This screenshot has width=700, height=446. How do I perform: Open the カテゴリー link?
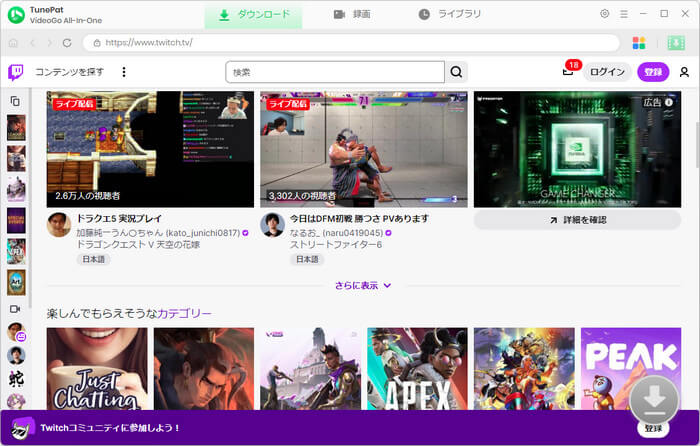pyautogui.click(x=184, y=313)
